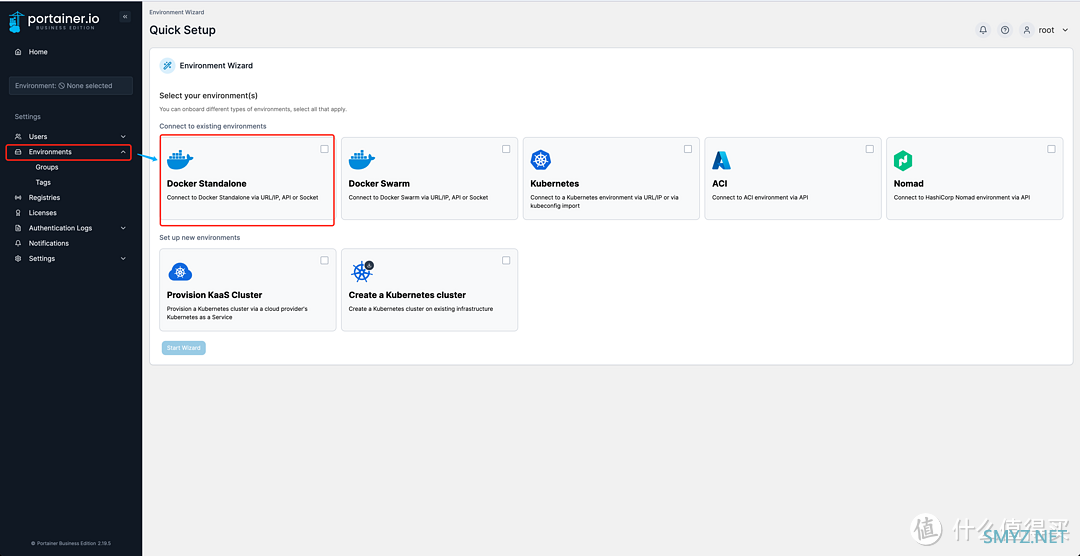Enable the Create a Kubernetes cluster checkbox

[506, 260]
